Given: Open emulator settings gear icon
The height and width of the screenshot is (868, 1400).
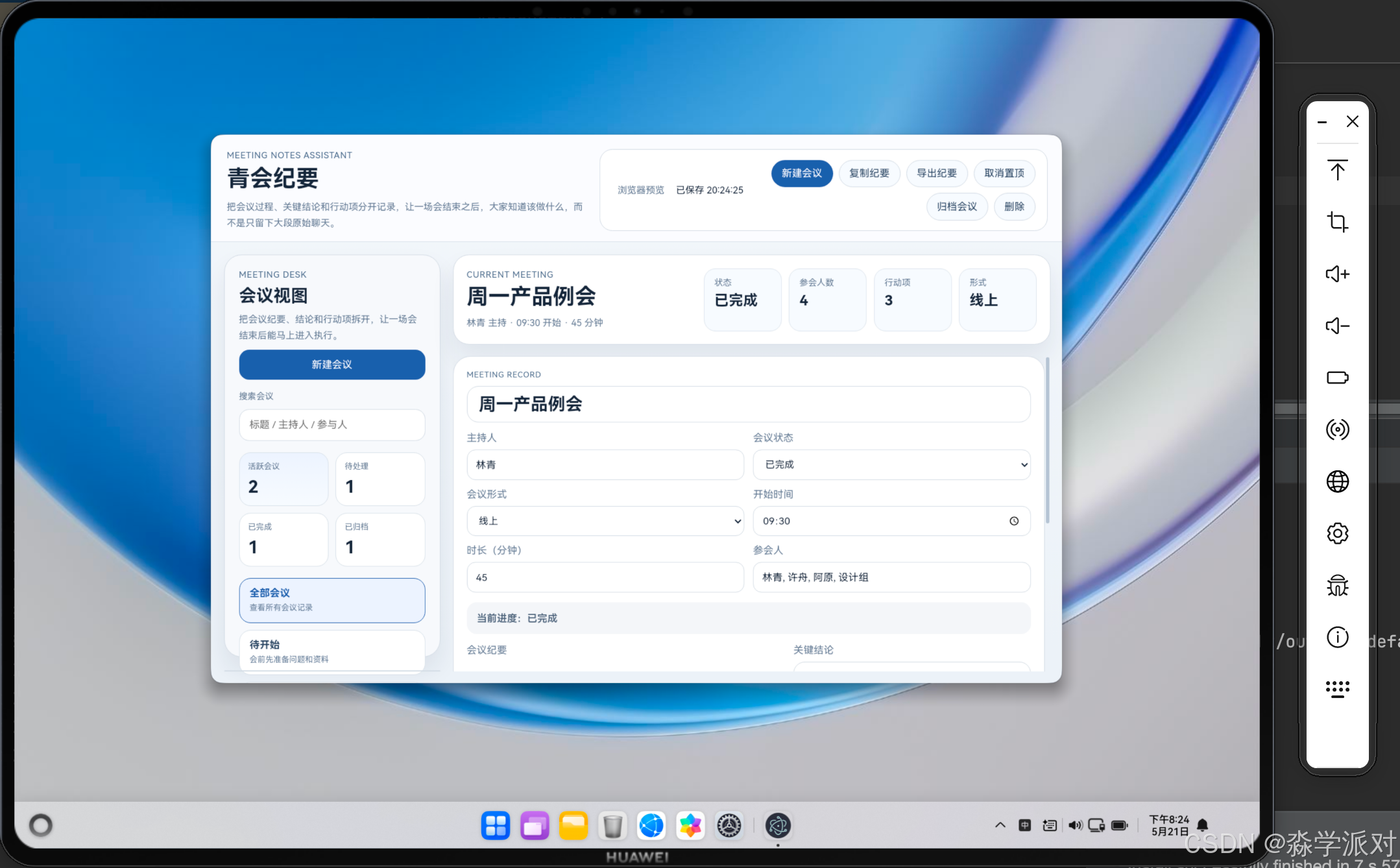Looking at the screenshot, I should coord(1337,533).
